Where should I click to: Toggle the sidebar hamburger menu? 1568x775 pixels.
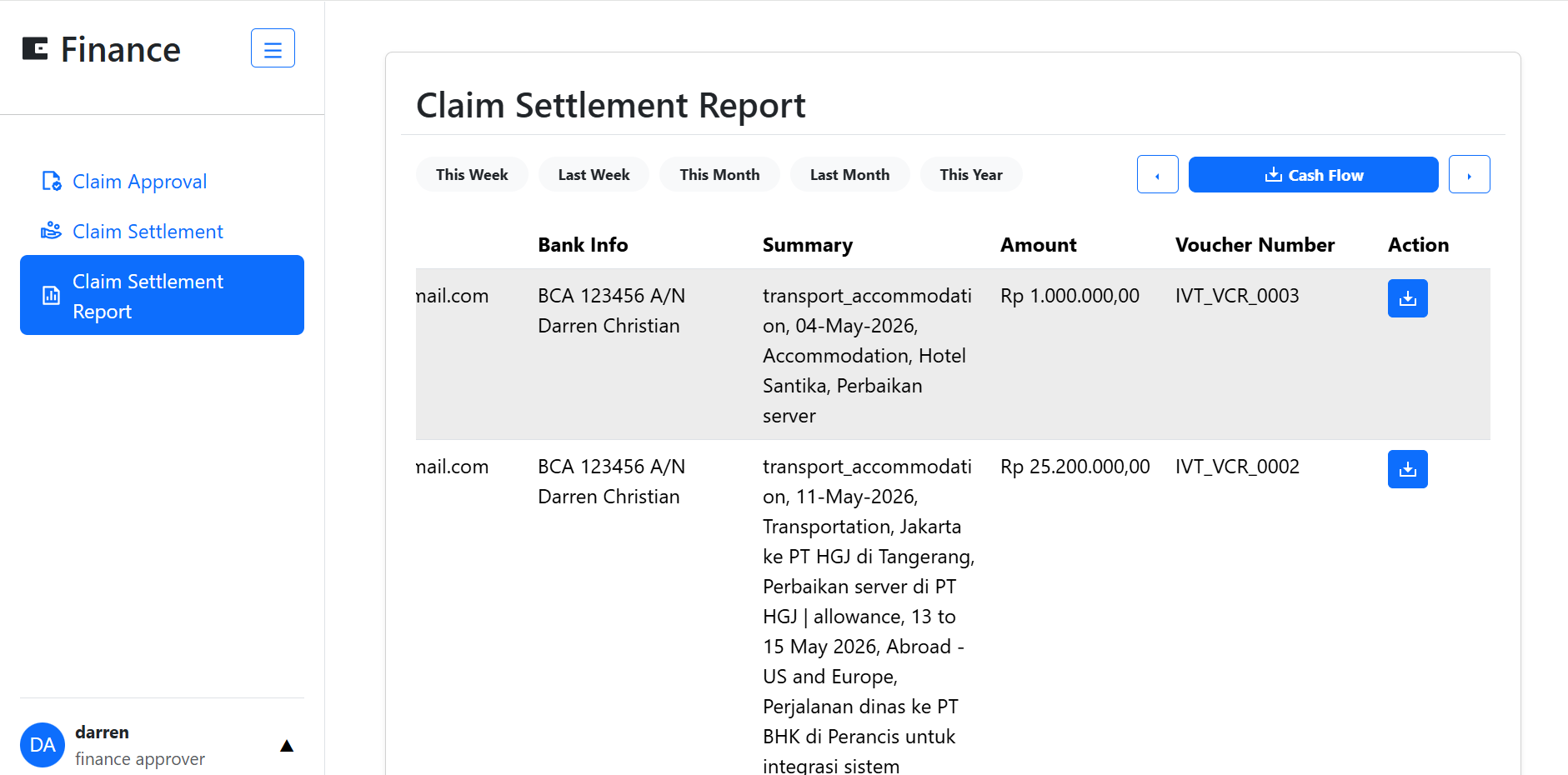273,48
